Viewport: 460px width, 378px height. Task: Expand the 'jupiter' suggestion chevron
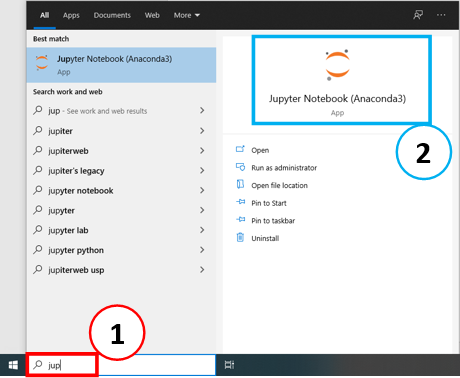pos(202,131)
